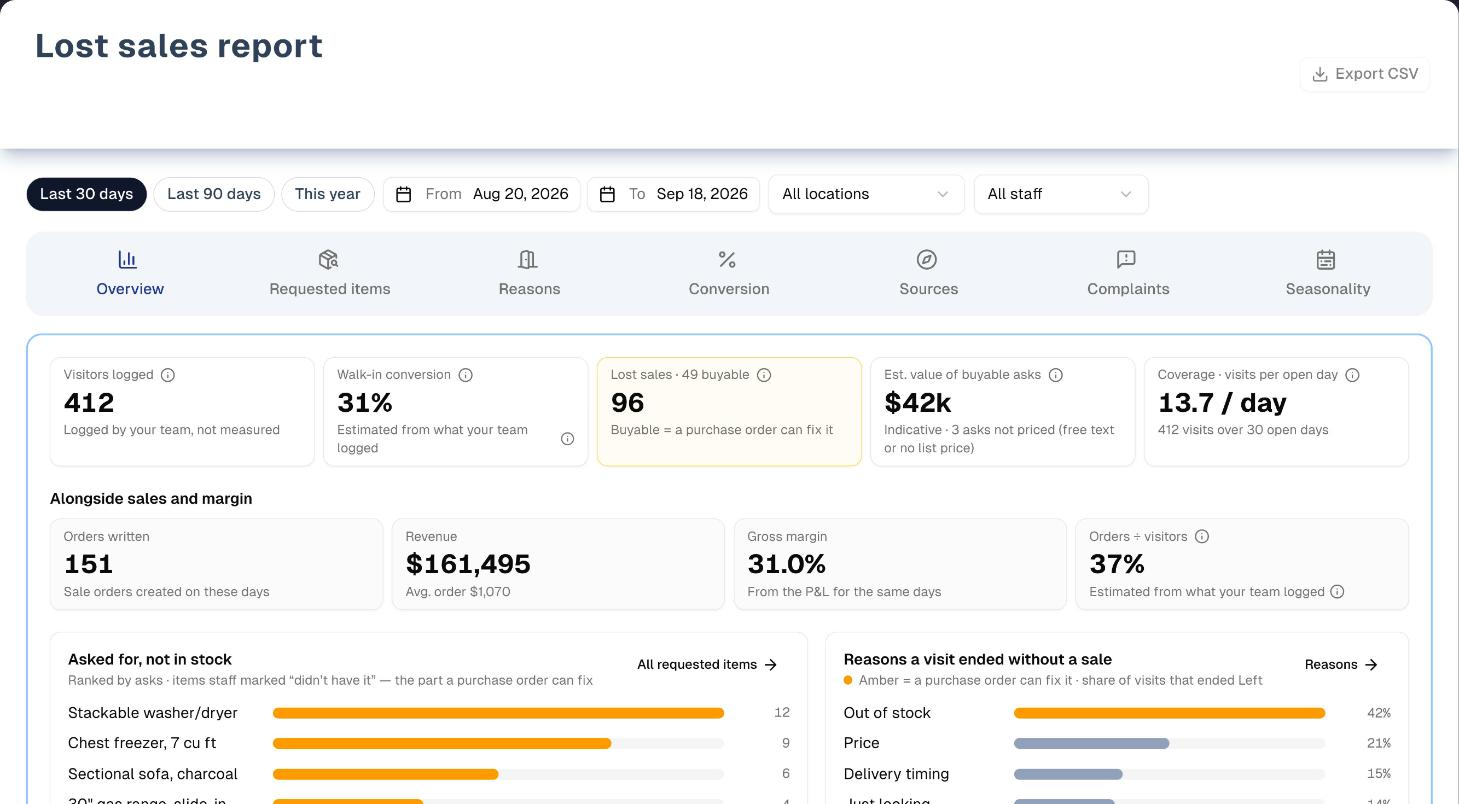Screen dimensions: 1459x804
Task: Click info icon after 'Estimated from what your team logged' in Walk-in card
Action: point(567,438)
